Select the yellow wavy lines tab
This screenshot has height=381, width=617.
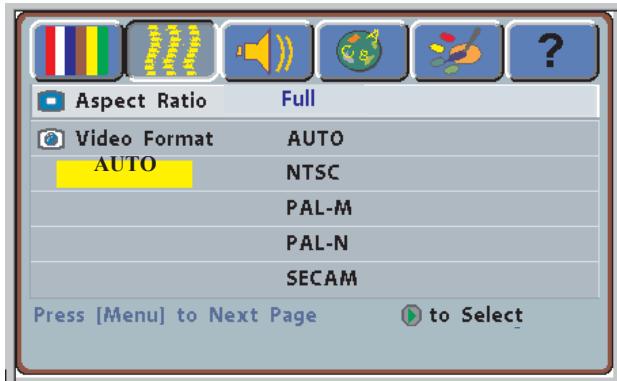(172, 51)
